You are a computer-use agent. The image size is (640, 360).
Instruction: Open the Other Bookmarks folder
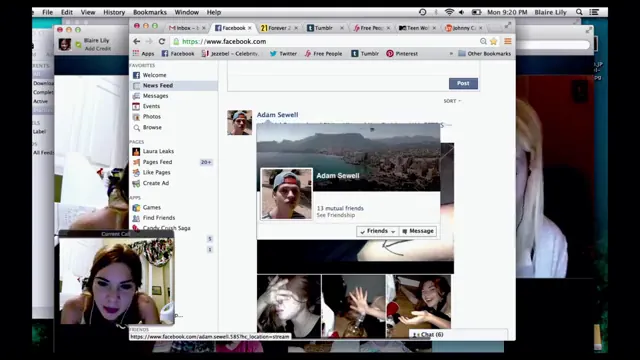[484, 53]
